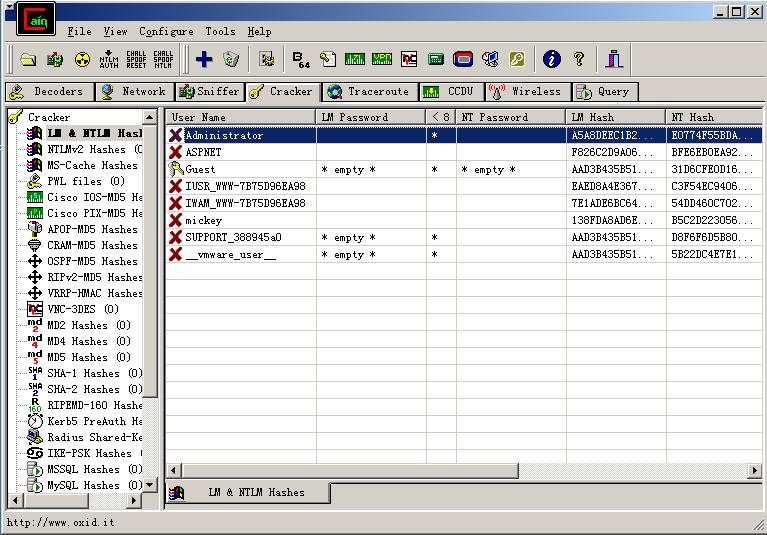Click the CHALL SPOOF RESET icon
The image size is (767, 535).
click(136, 60)
